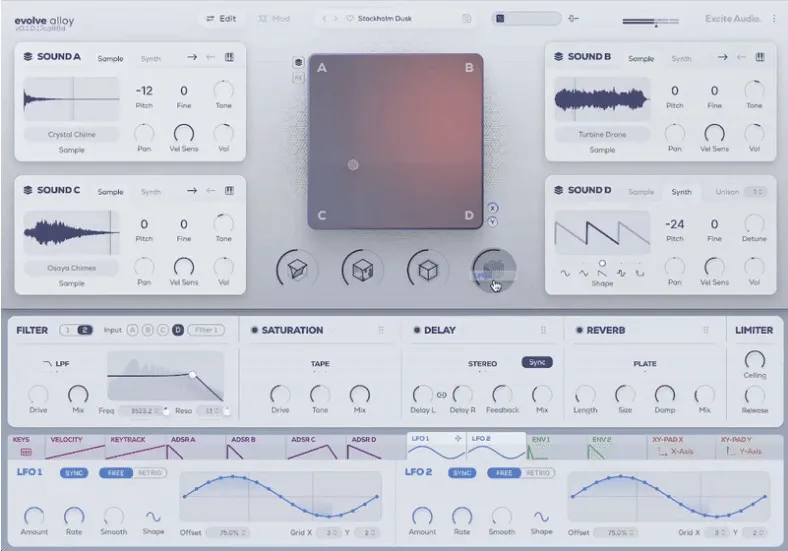788x551 pixels.
Task: Click the Y axis assign icon
Action: (492, 222)
